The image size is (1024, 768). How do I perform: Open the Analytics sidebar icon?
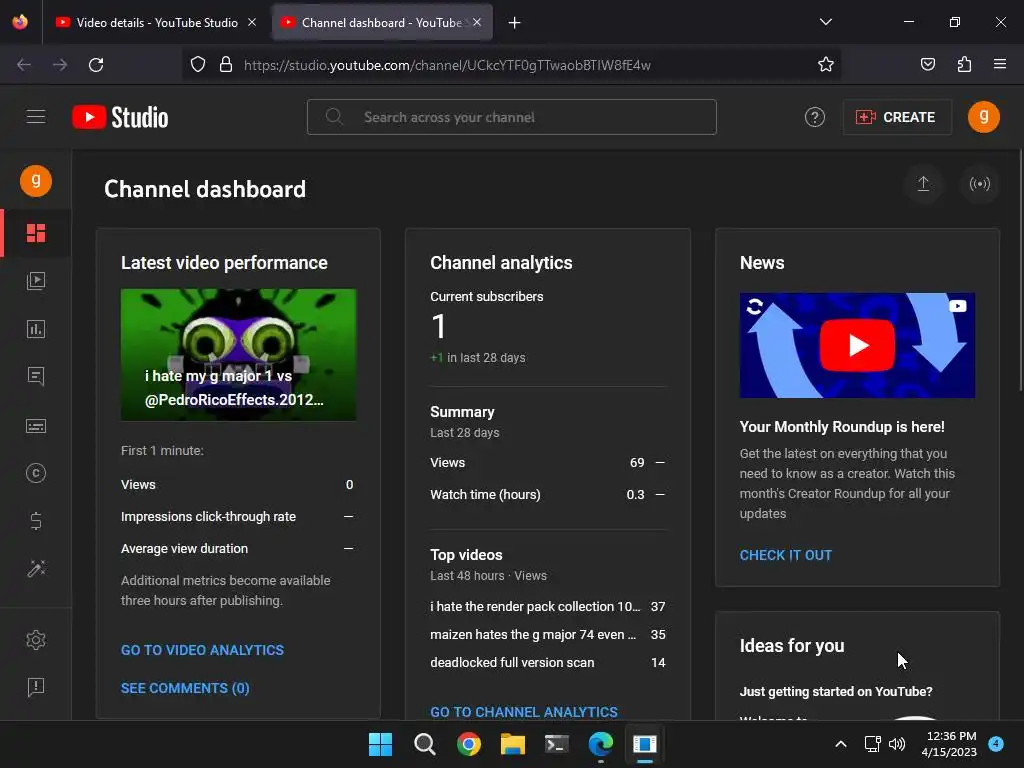[36, 329]
